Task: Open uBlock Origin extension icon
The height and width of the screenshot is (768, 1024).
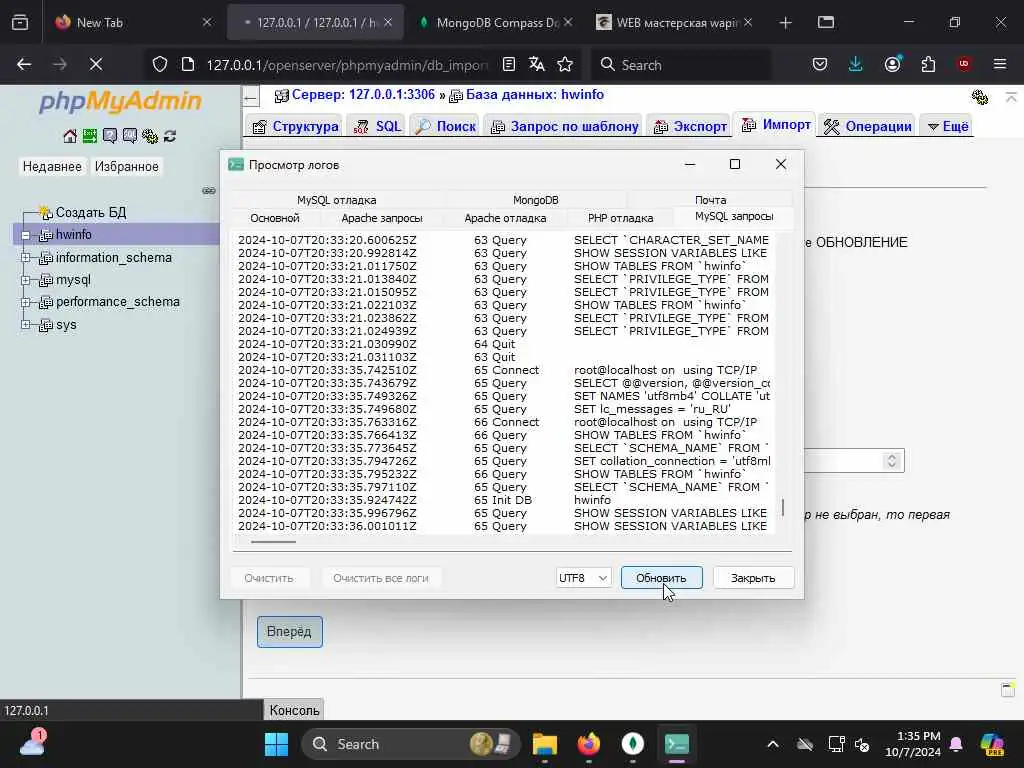Action: [x=964, y=64]
